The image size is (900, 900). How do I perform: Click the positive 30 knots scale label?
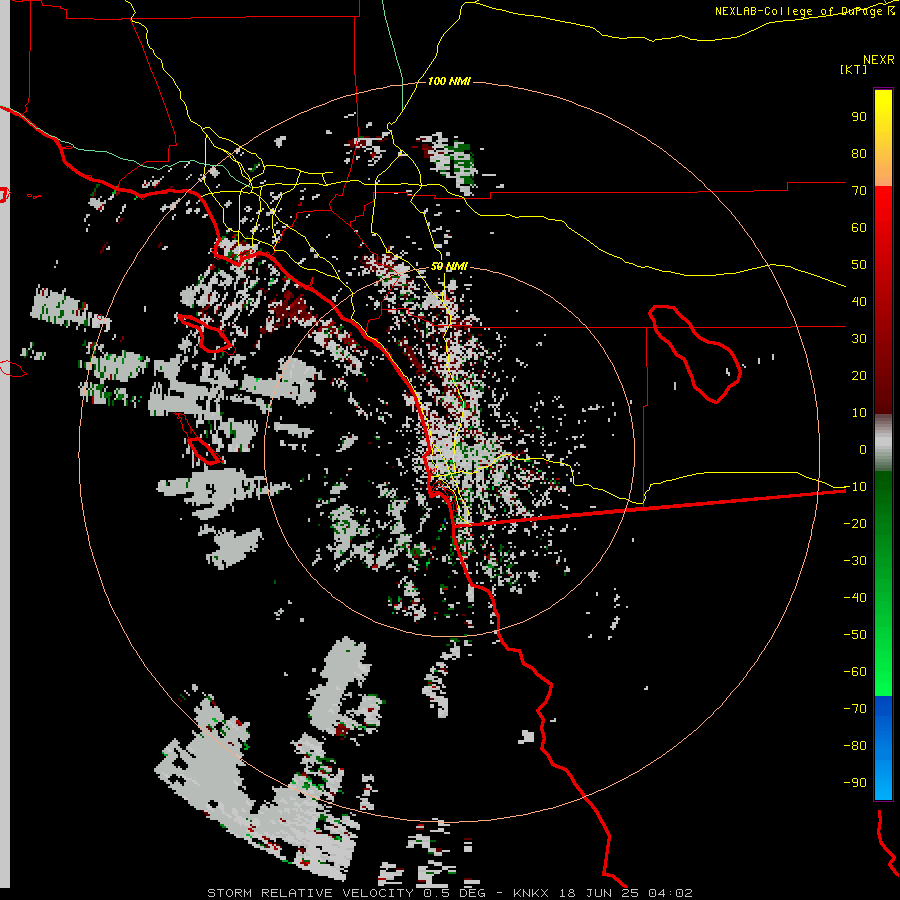tap(859, 339)
